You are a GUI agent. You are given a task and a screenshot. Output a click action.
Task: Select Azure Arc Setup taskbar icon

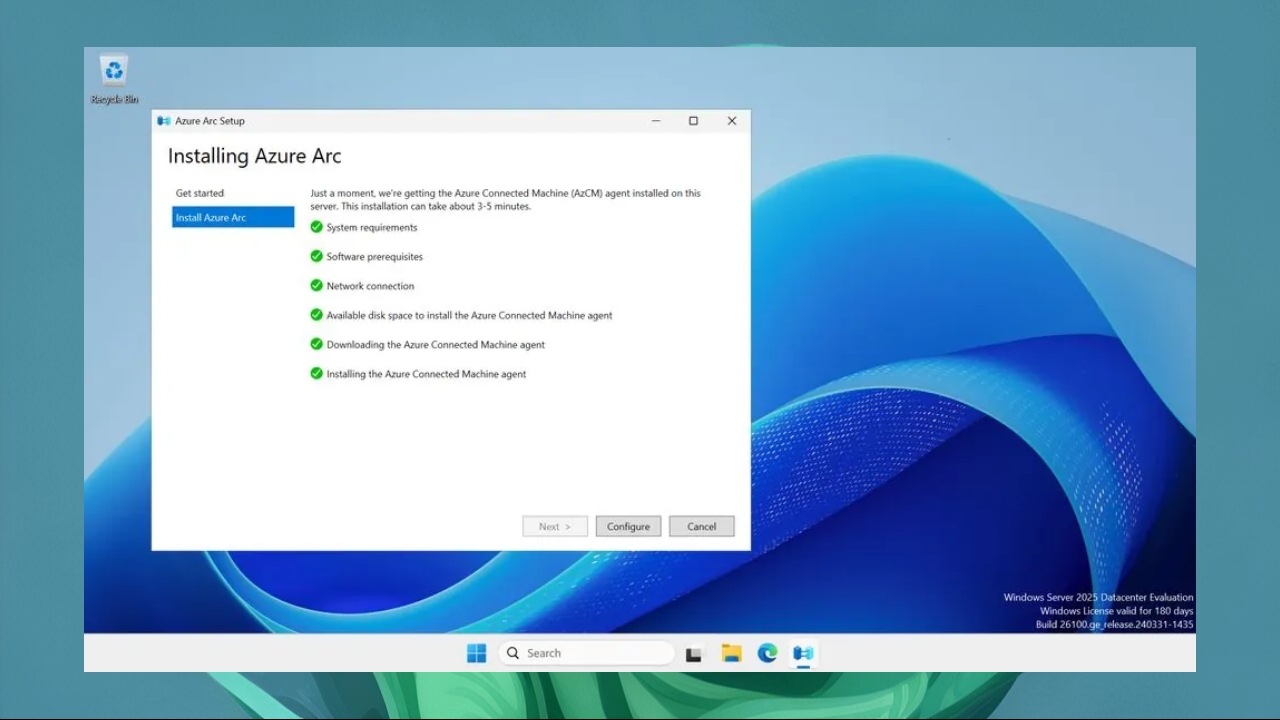point(803,653)
